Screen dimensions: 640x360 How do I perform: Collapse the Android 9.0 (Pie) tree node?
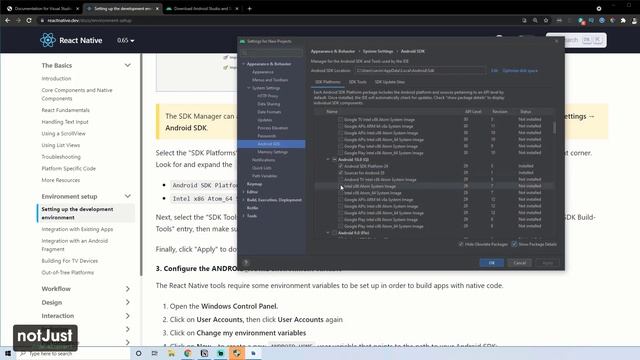[328, 233]
